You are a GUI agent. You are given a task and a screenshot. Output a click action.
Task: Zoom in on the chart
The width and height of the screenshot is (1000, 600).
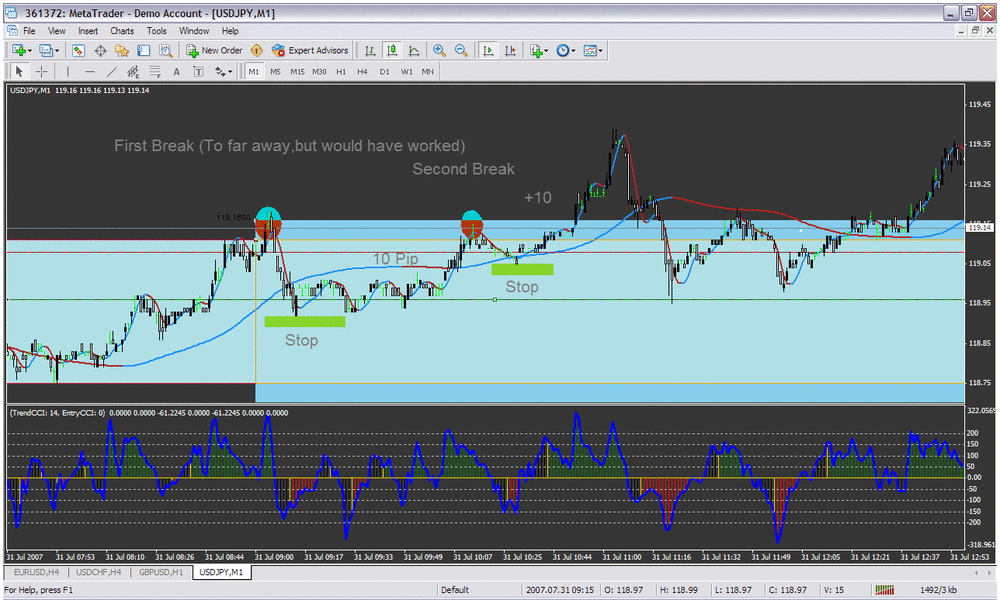point(439,50)
